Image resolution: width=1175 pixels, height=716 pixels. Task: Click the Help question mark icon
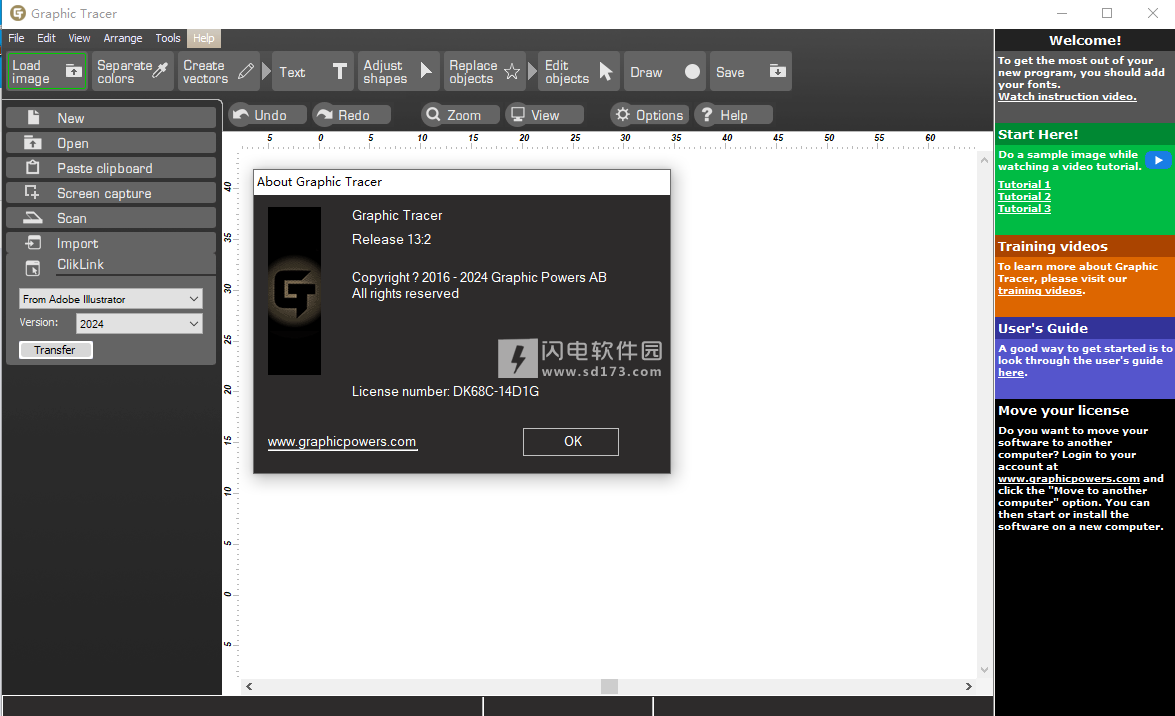(707, 115)
